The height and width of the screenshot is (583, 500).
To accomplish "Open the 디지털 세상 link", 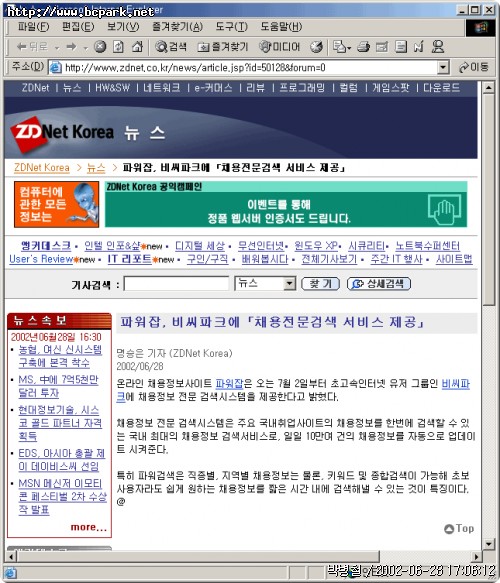I will pos(200,246).
